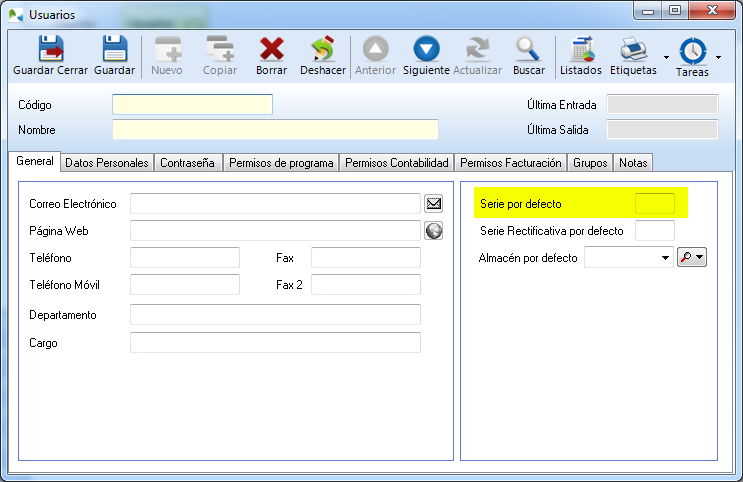Click the globe icon beside Página Web
The height and width of the screenshot is (482, 743).
pos(434,231)
